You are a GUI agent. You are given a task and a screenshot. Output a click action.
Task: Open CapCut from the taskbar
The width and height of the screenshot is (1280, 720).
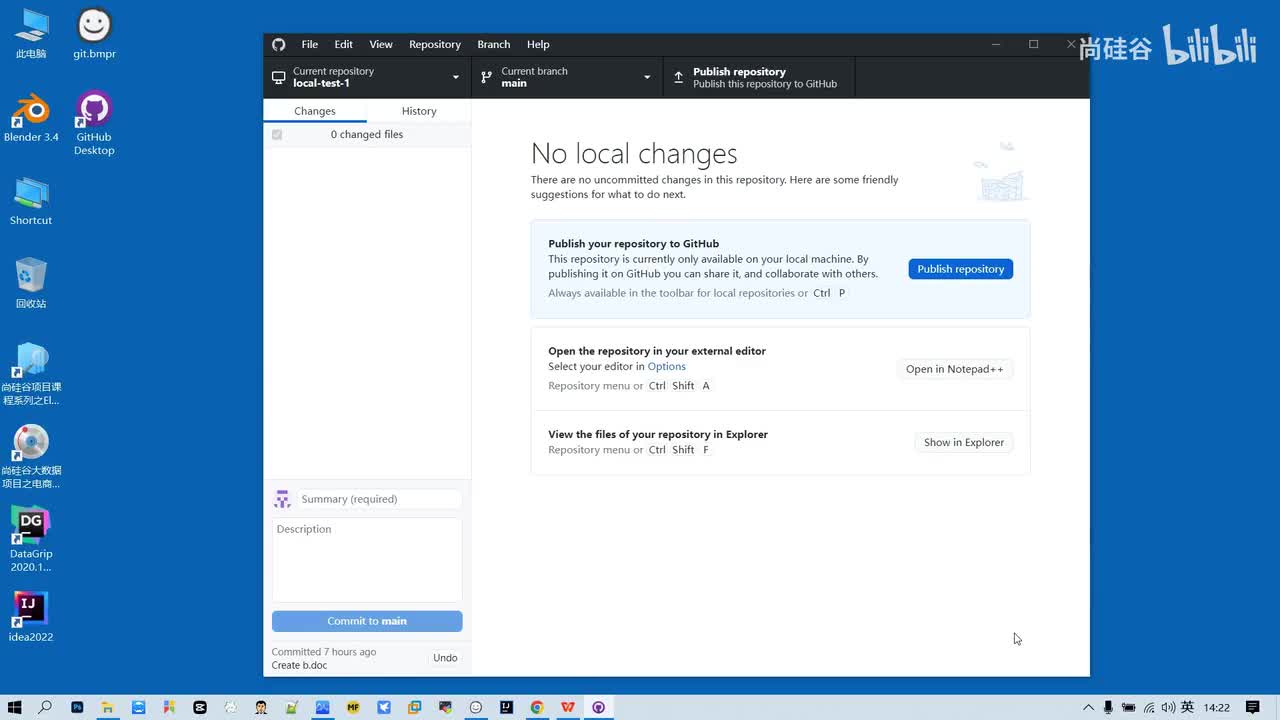(x=200, y=707)
